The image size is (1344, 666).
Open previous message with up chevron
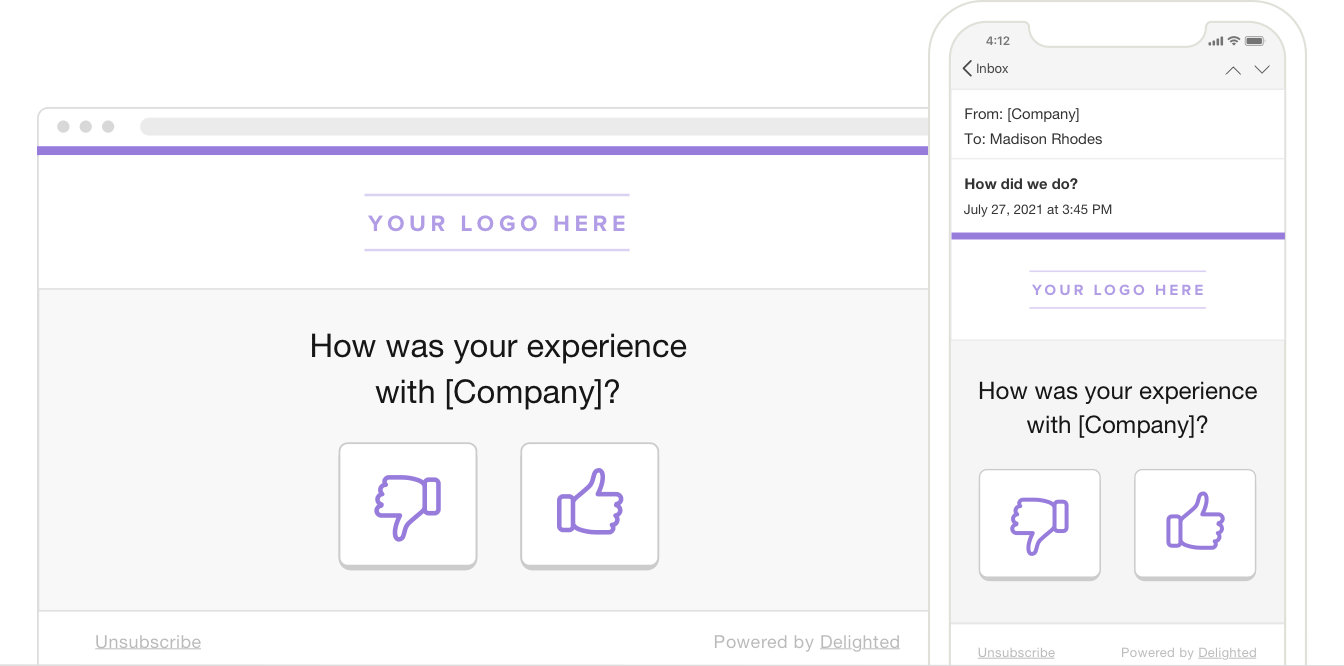click(x=1233, y=69)
